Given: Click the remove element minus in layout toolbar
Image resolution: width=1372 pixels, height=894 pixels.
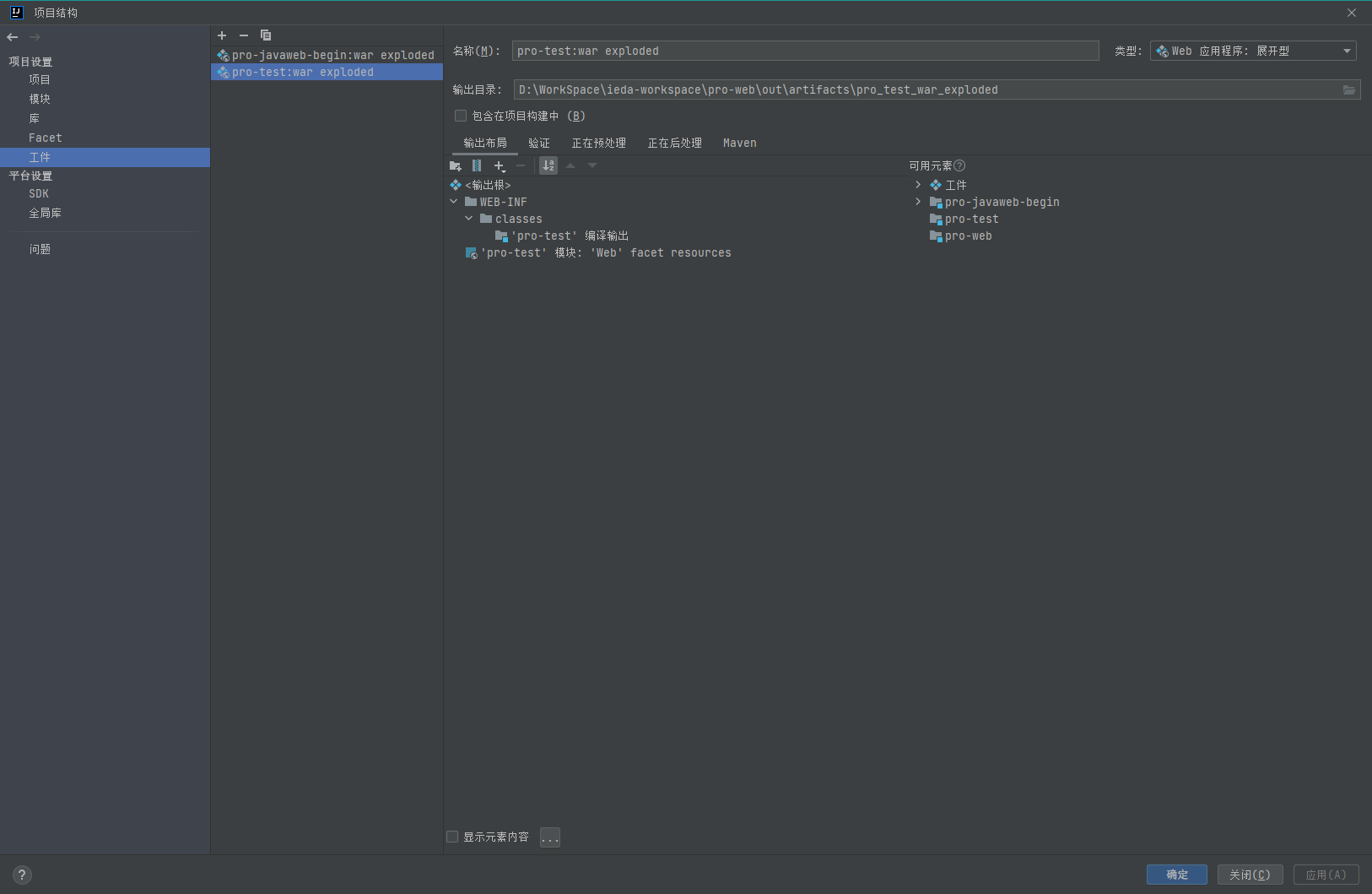Looking at the screenshot, I should coord(521,166).
